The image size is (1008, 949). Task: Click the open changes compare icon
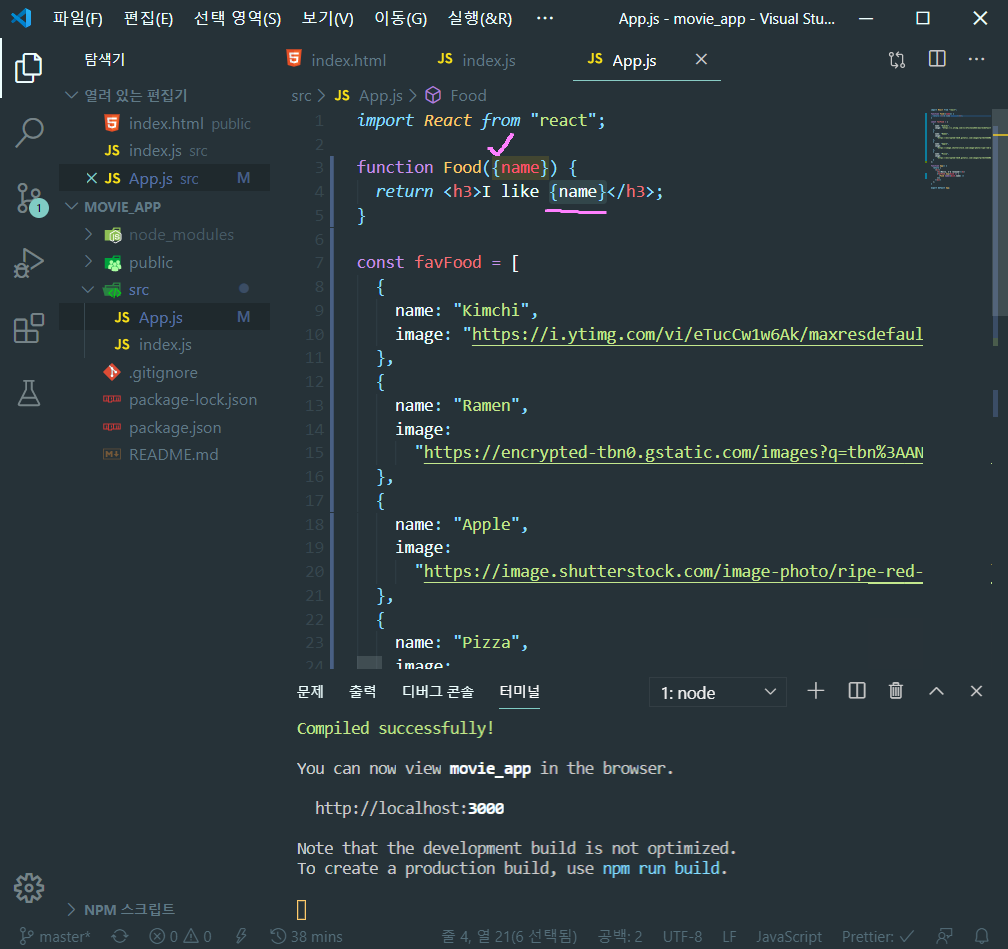tap(897, 60)
